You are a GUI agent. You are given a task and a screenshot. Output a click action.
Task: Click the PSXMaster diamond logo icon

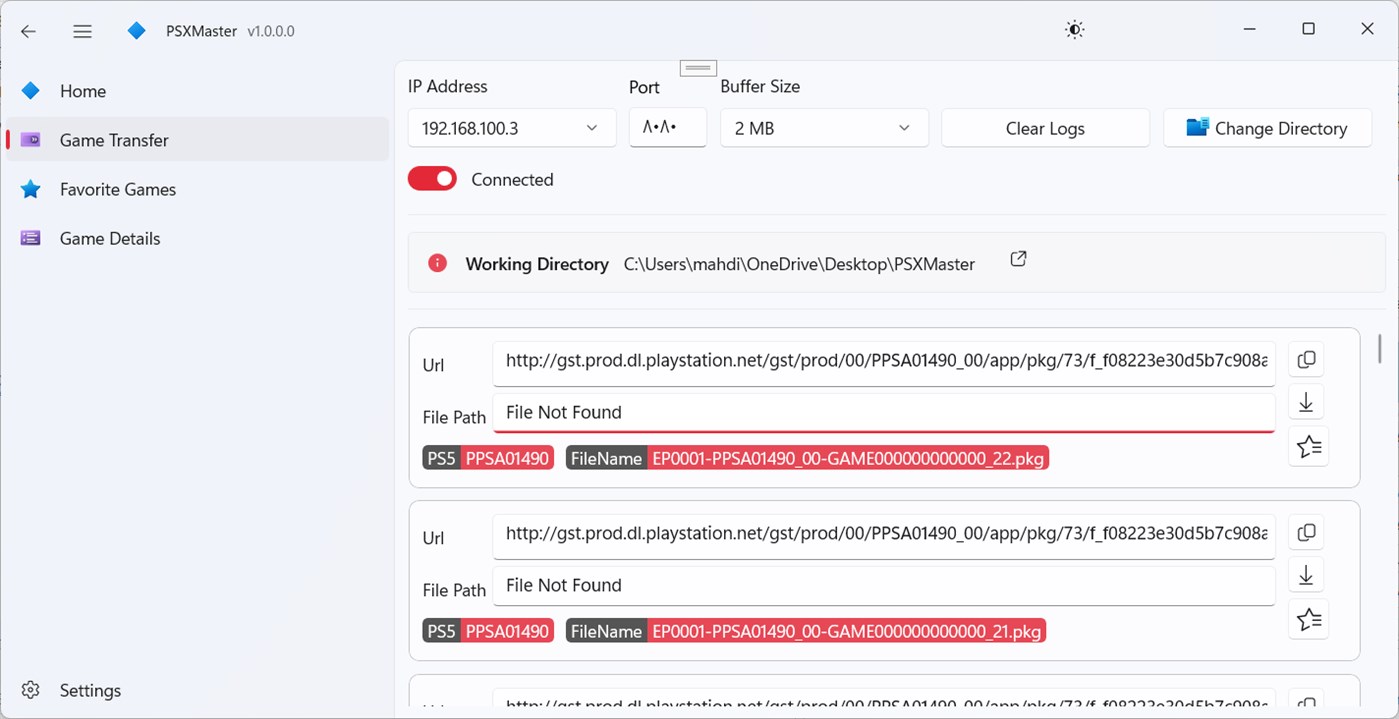click(x=137, y=31)
